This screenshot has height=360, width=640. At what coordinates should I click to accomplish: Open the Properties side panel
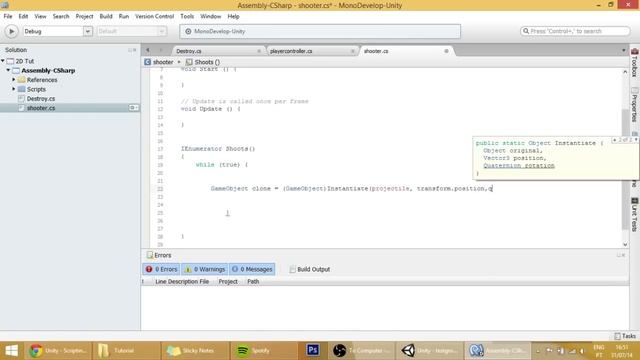click(635, 105)
